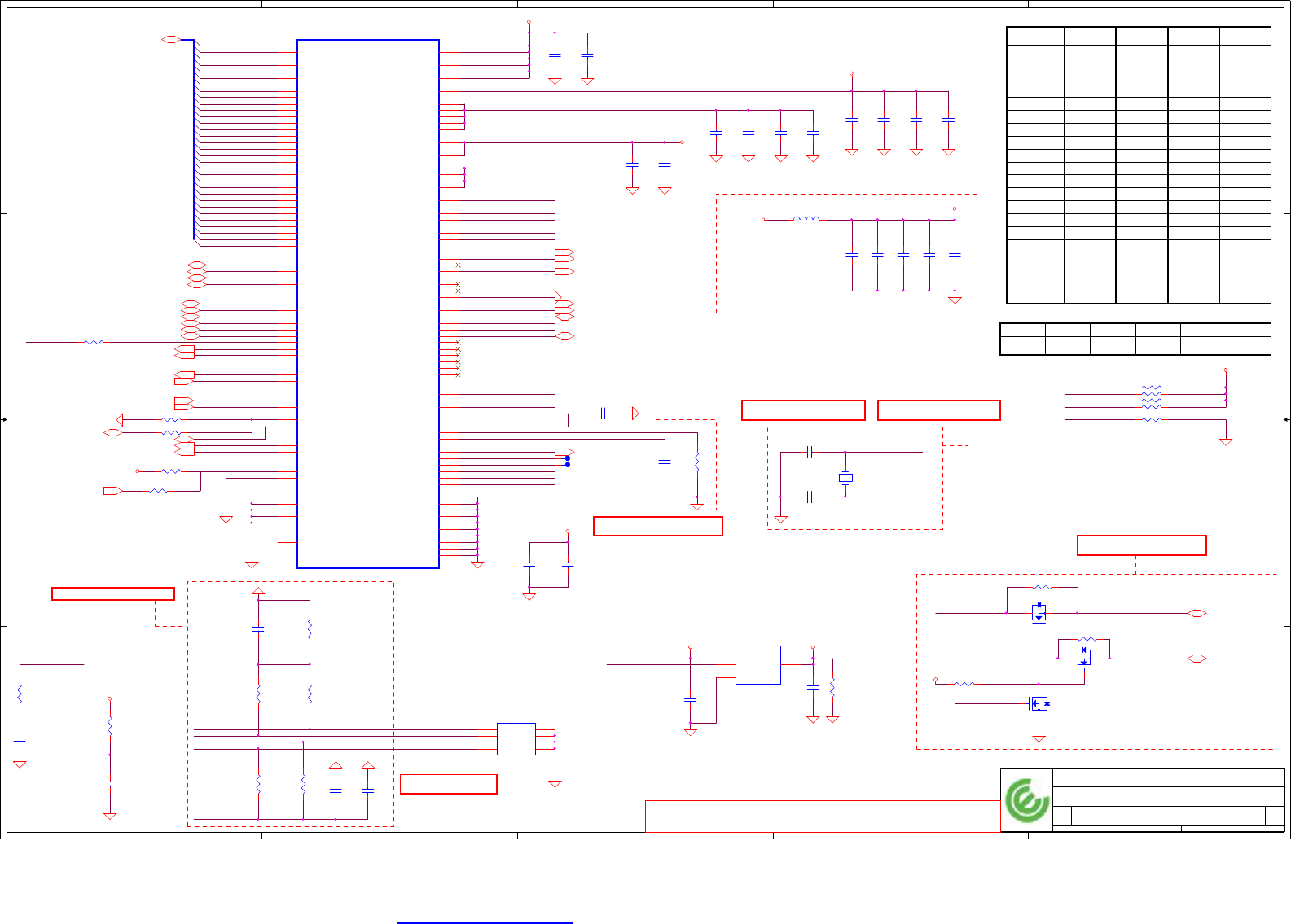Select the large blue main IC rectangle
The width and height of the screenshot is (1291, 924).
click(368, 304)
